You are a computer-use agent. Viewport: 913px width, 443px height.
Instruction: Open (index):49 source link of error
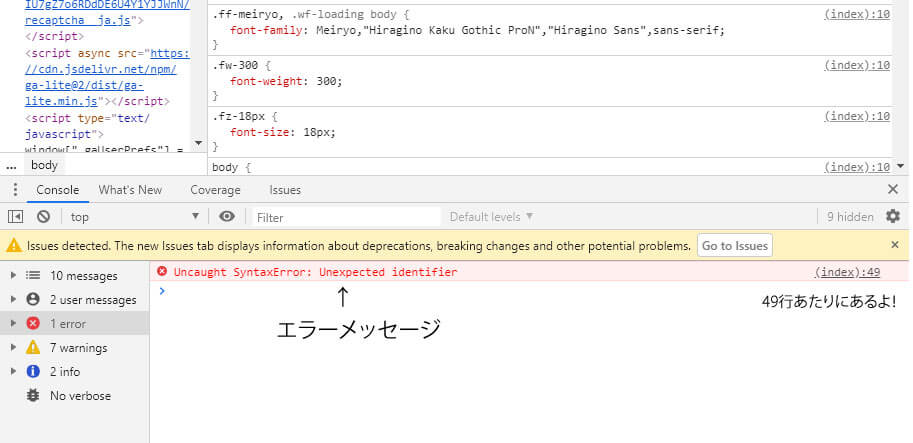[847, 272]
